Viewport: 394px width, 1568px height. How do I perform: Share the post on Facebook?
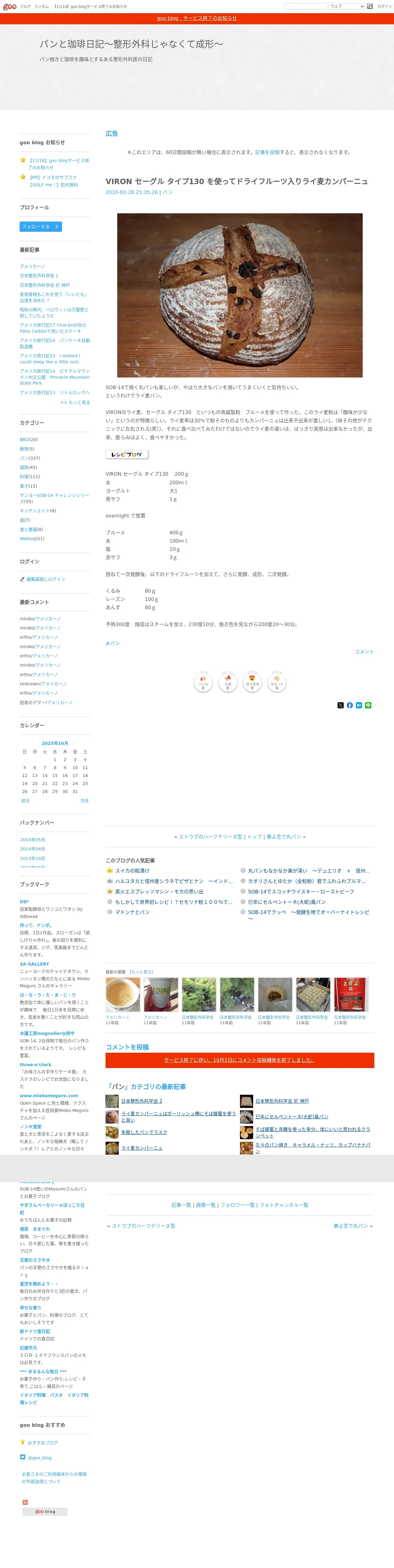(350, 706)
